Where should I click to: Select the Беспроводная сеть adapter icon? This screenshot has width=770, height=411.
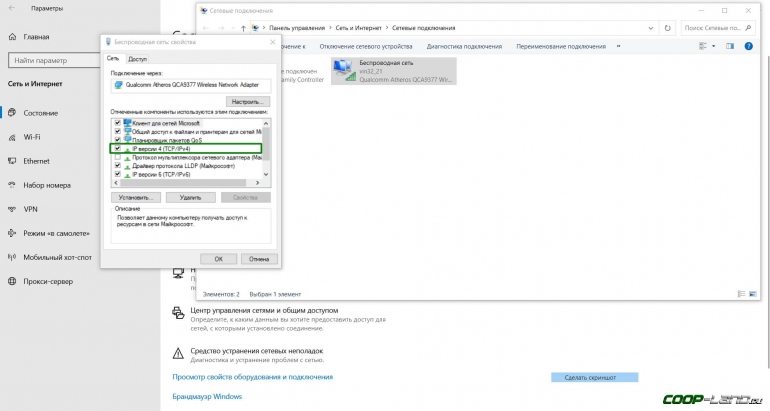(344, 69)
